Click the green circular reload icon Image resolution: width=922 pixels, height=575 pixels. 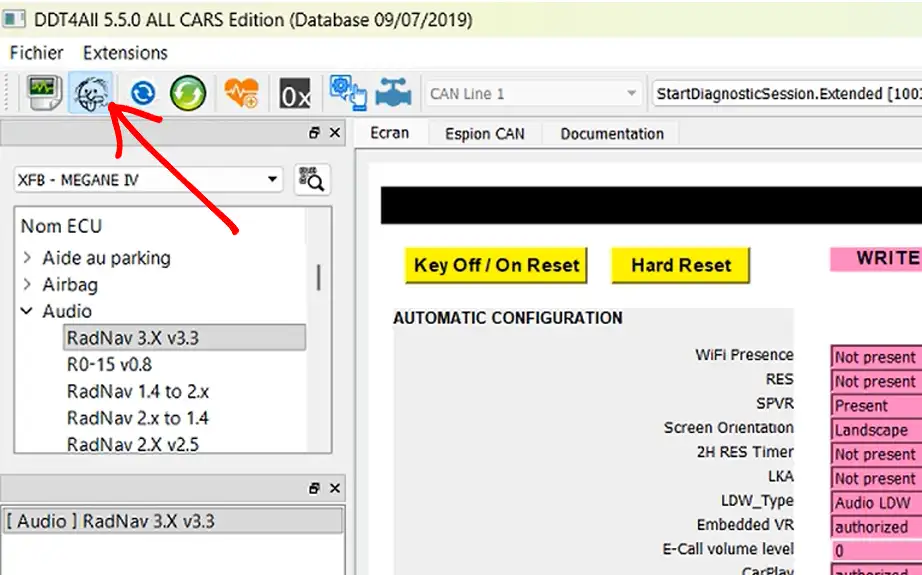(188, 93)
